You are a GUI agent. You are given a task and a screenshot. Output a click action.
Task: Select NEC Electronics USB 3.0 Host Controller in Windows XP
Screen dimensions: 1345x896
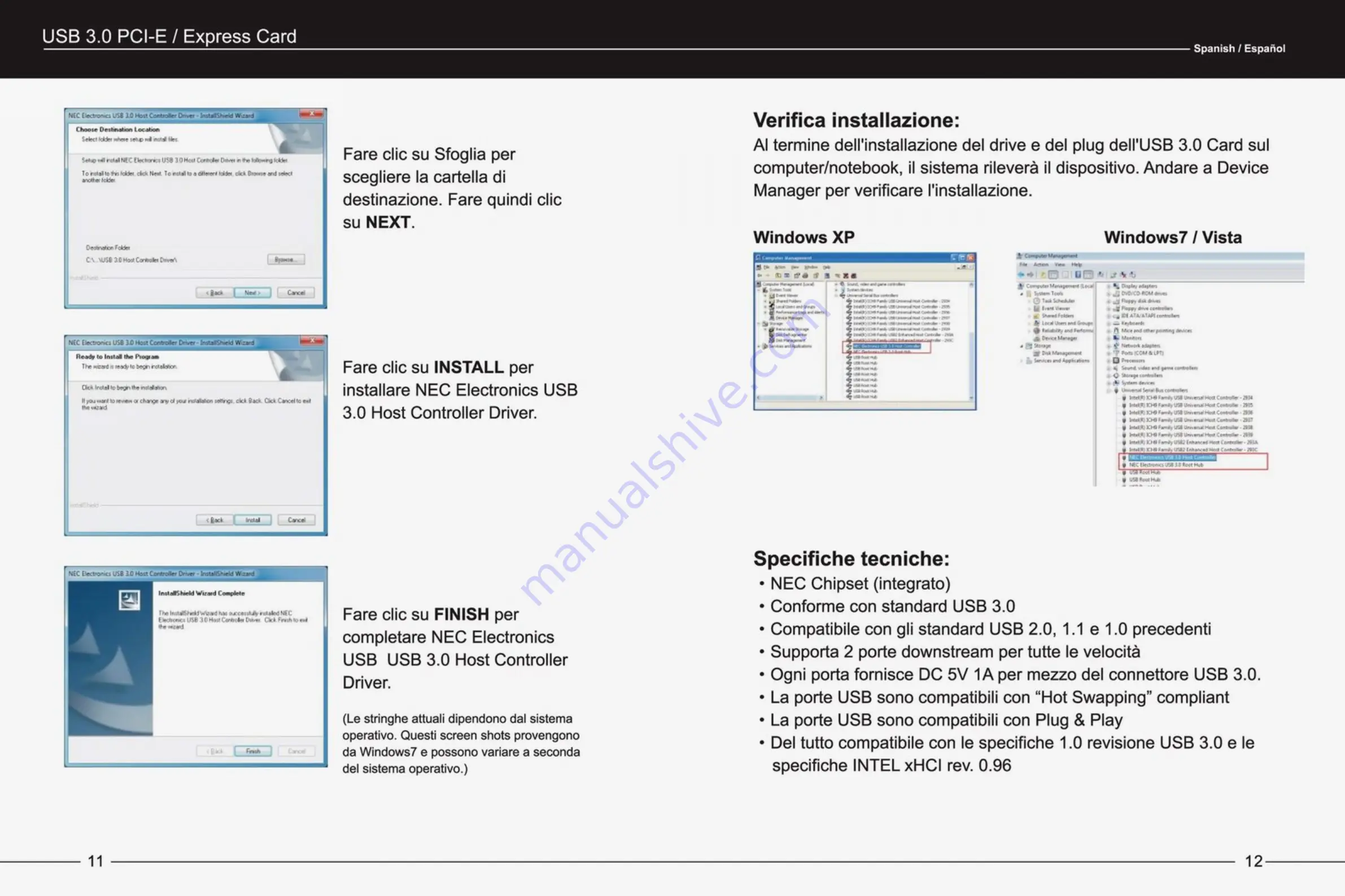click(887, 346)
